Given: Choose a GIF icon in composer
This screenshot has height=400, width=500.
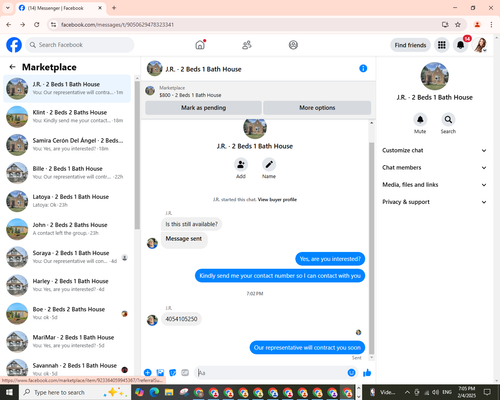Looking at the screenshot, I should (185, 373).
